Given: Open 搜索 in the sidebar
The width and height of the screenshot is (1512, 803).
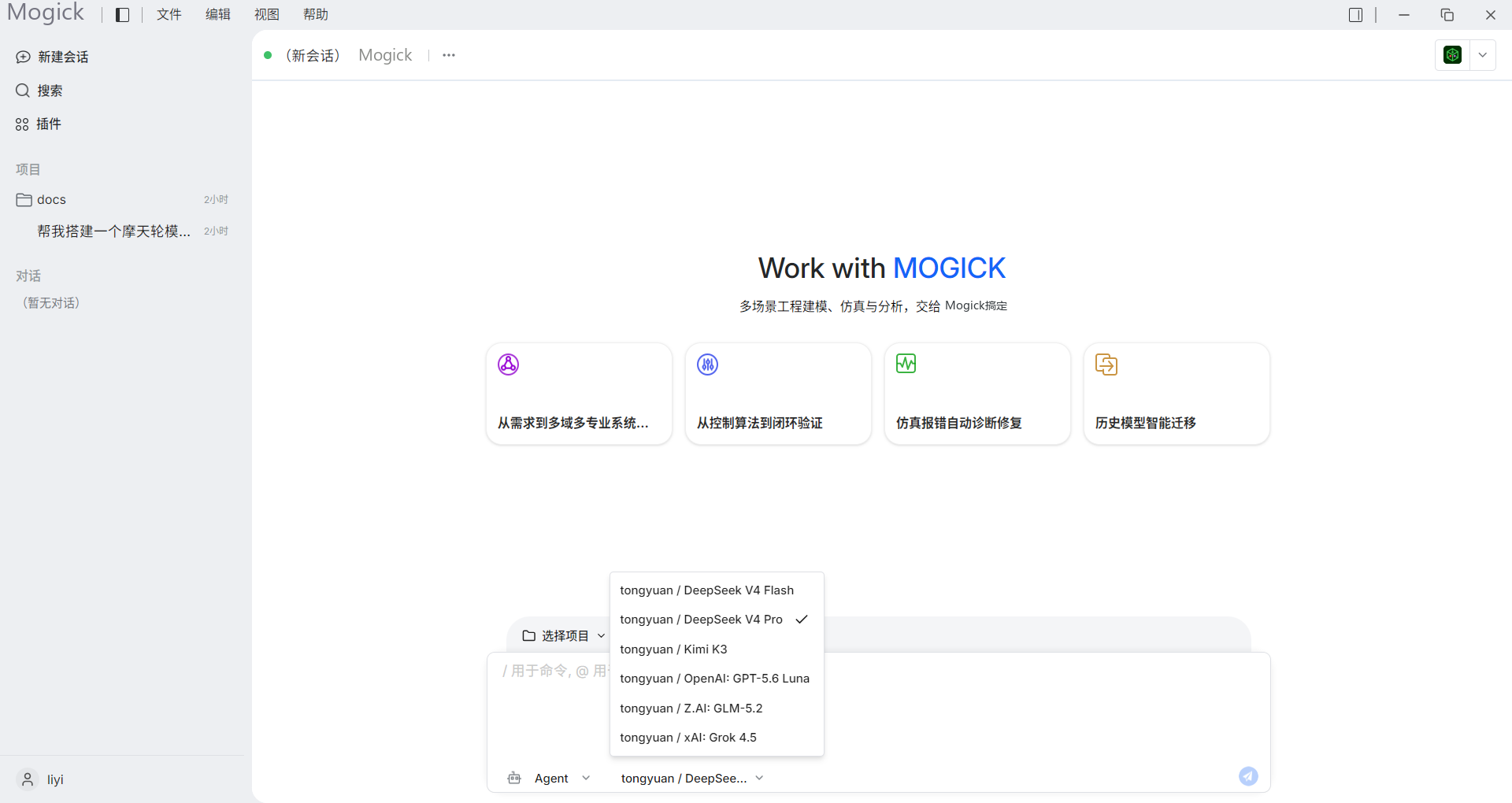Looking at the screenshot, I should [x=39, y=91].
